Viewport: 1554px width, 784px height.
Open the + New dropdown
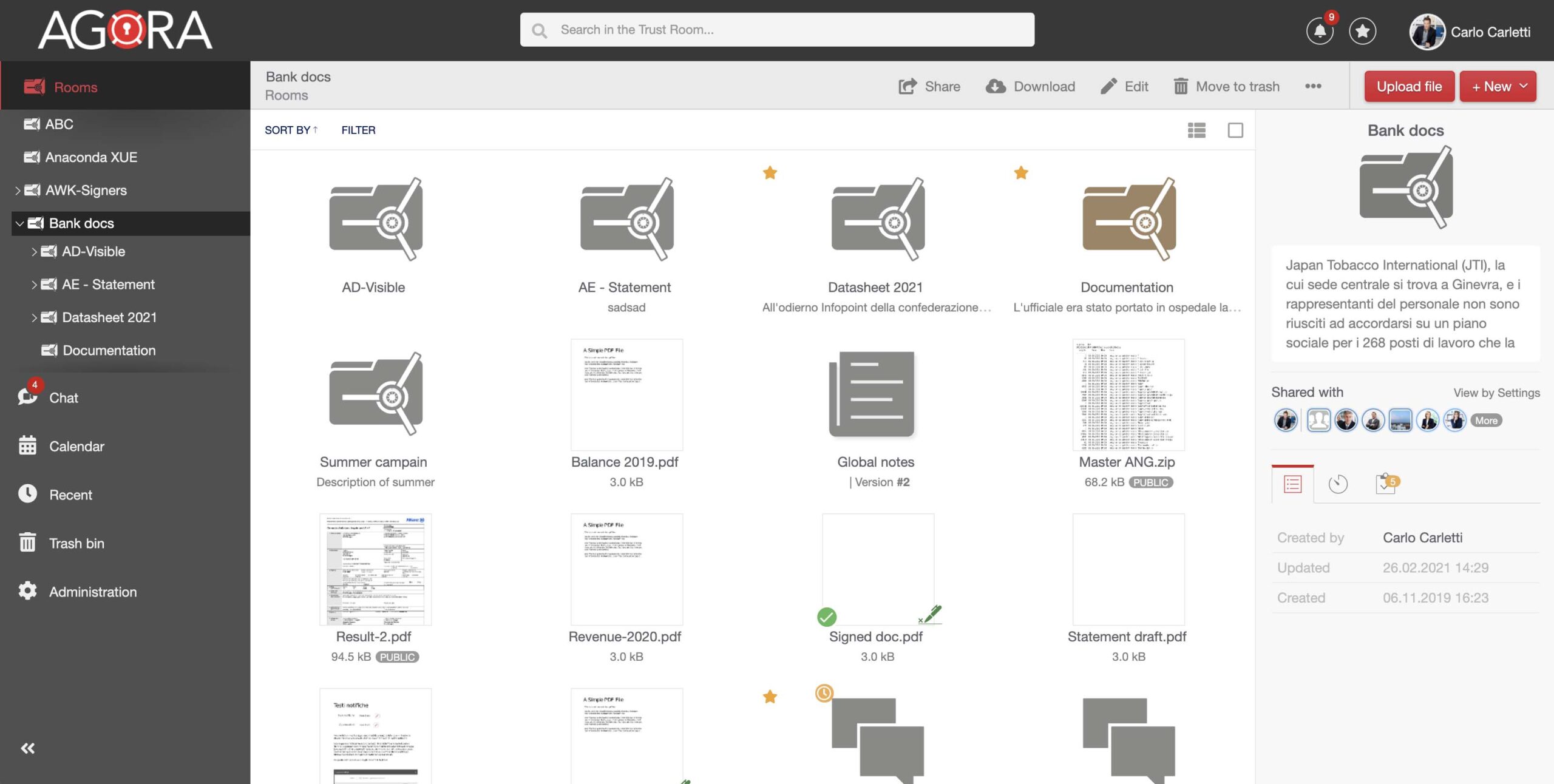click(1498, 86)
